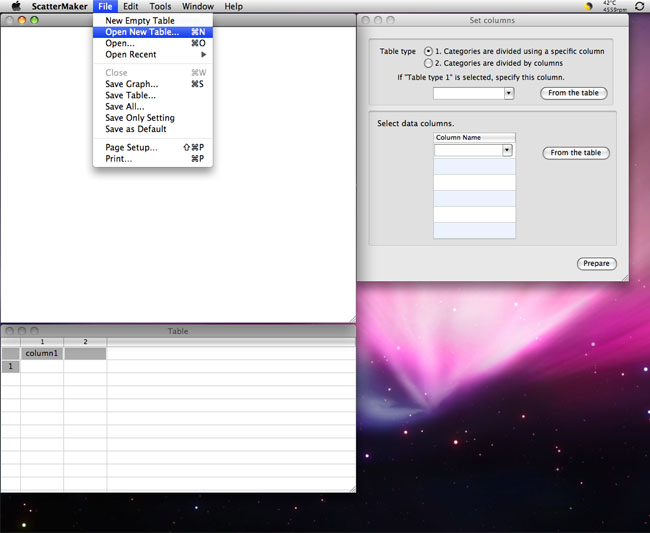650x533 pixels.
Task: Click the Prepare button
Action: click(597, 263)
